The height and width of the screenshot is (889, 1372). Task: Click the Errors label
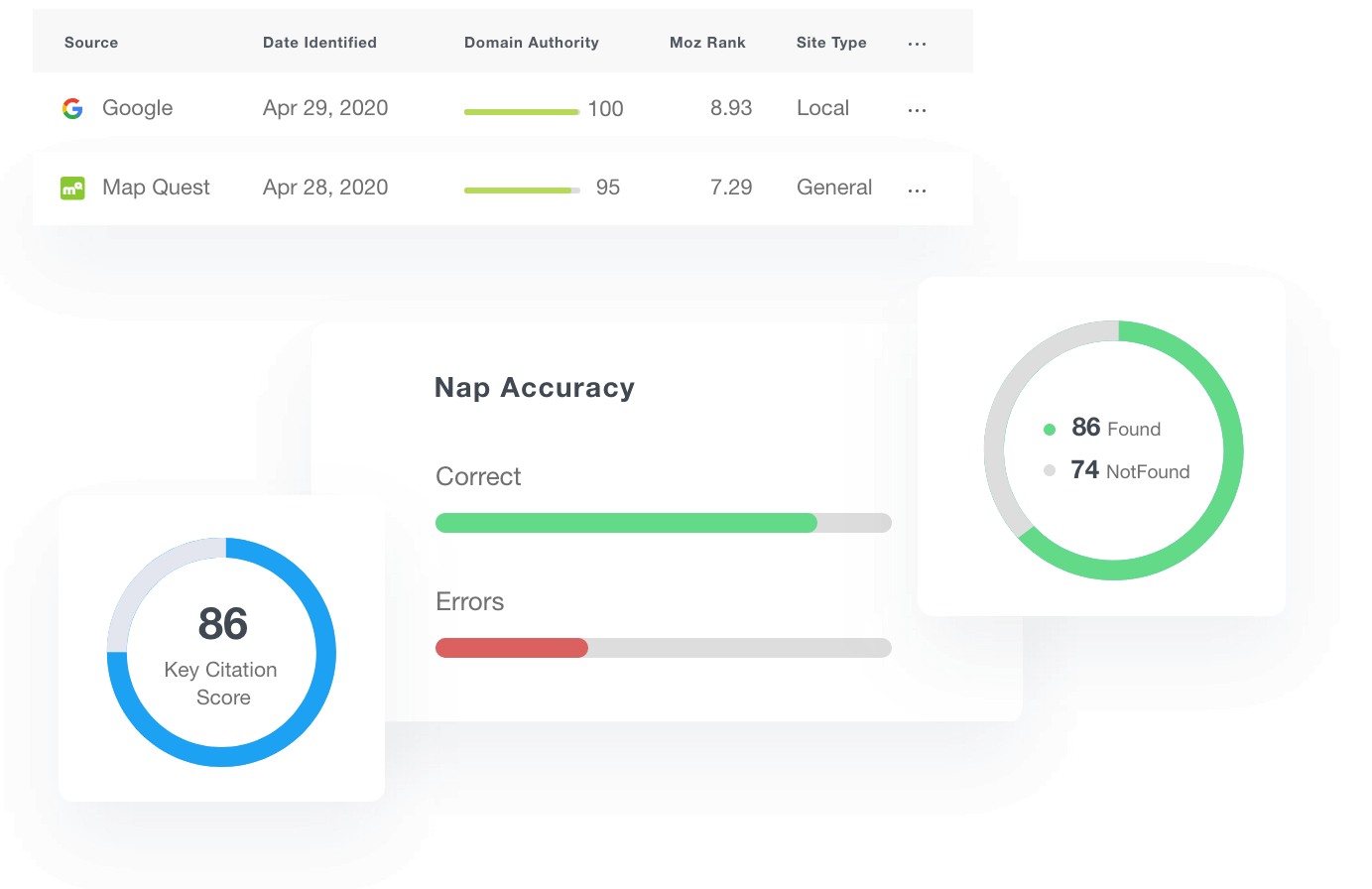470,602
